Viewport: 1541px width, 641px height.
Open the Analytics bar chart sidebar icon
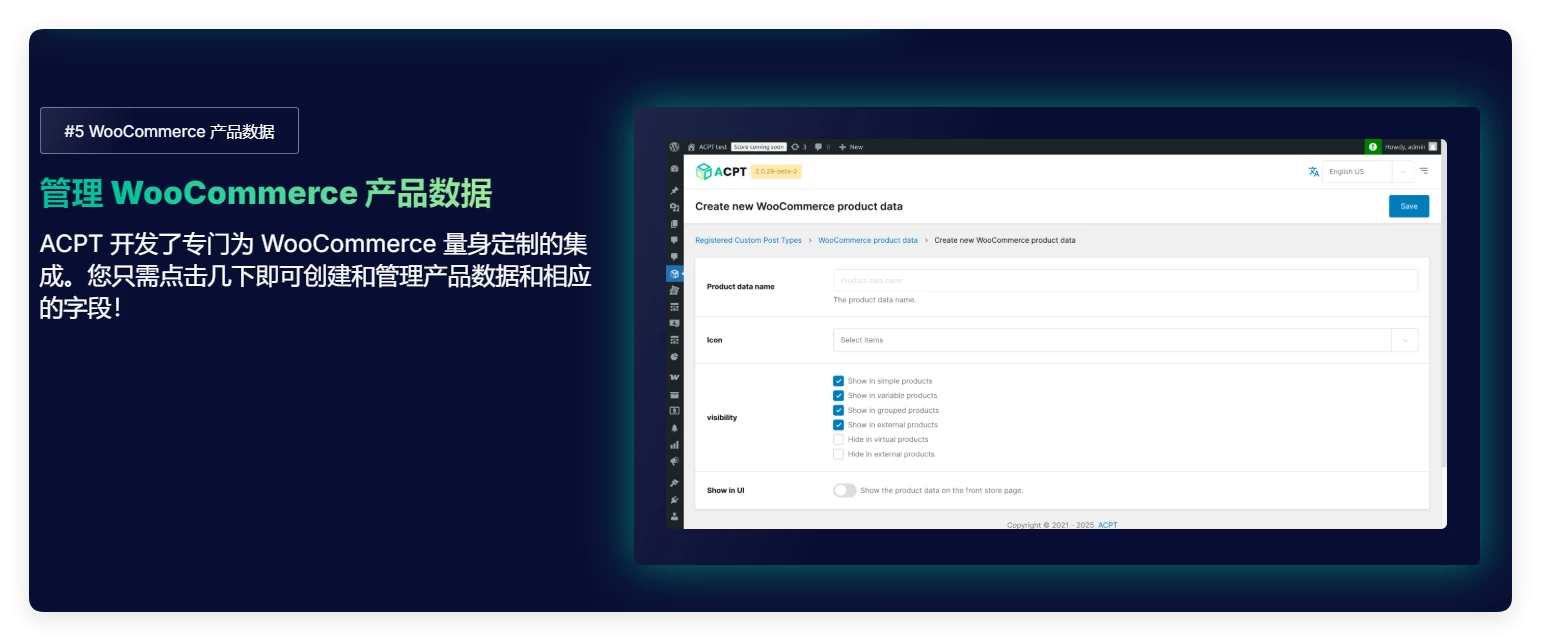675,445
